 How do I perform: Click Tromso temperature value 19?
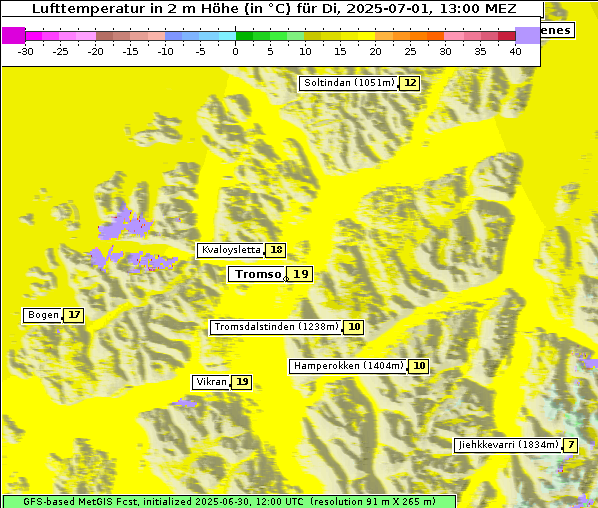point(300,274)
